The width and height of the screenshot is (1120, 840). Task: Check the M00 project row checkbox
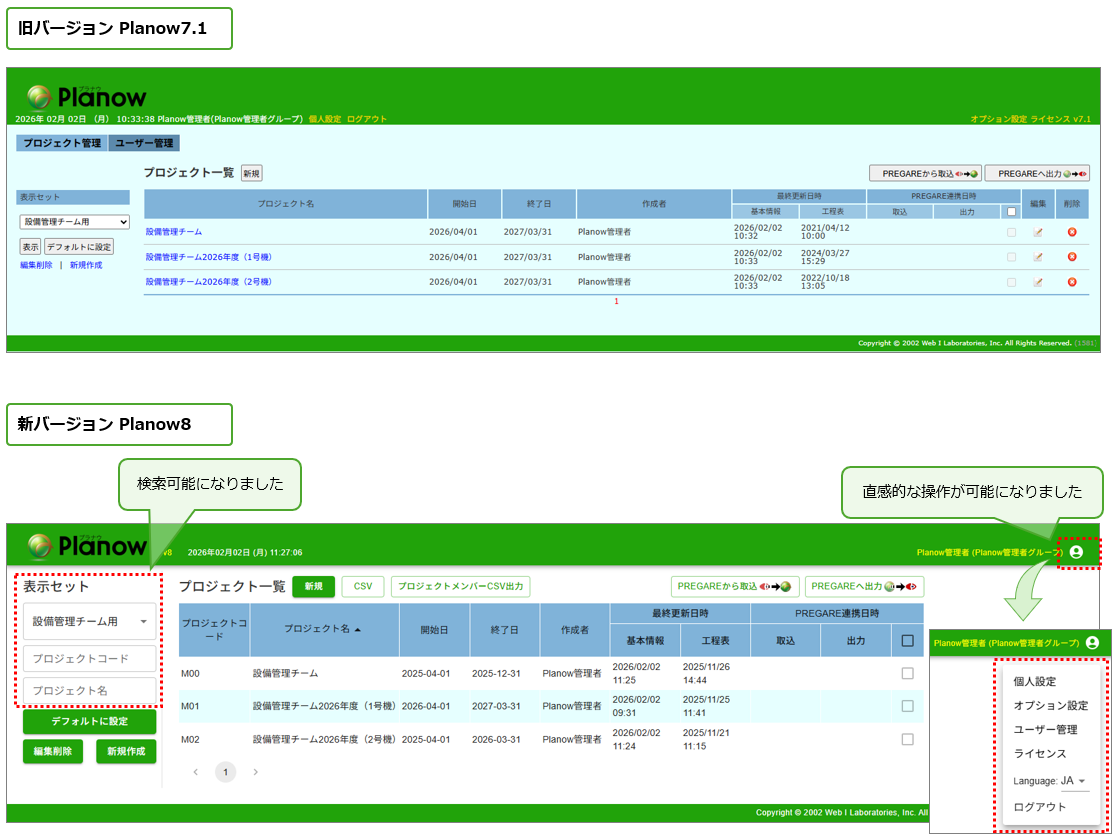[x=907, y=673]
